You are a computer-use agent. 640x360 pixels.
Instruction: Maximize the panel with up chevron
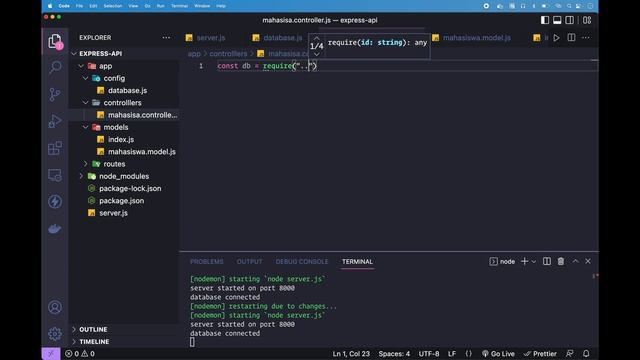pos(576,261)
